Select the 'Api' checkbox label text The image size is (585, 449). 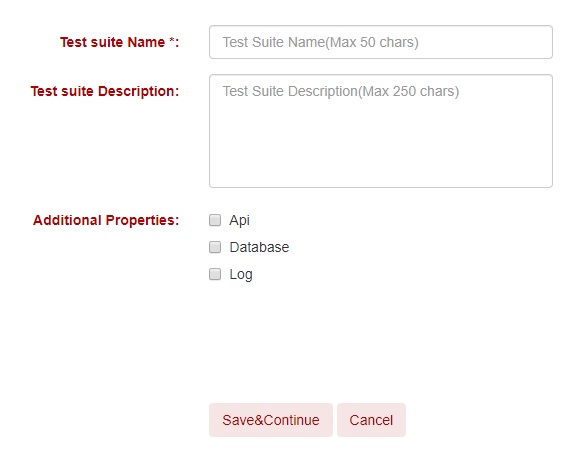click(x=240, y=221)
